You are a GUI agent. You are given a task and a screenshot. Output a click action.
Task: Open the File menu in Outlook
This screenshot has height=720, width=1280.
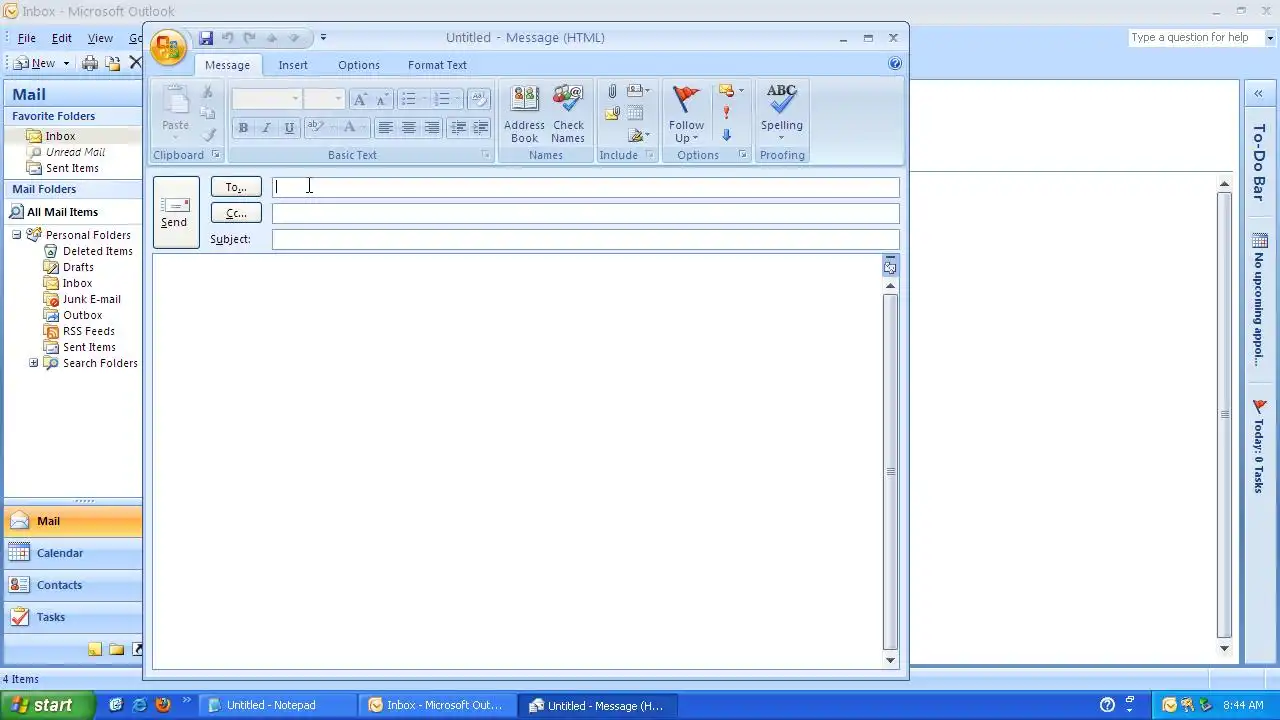[27, 38]
